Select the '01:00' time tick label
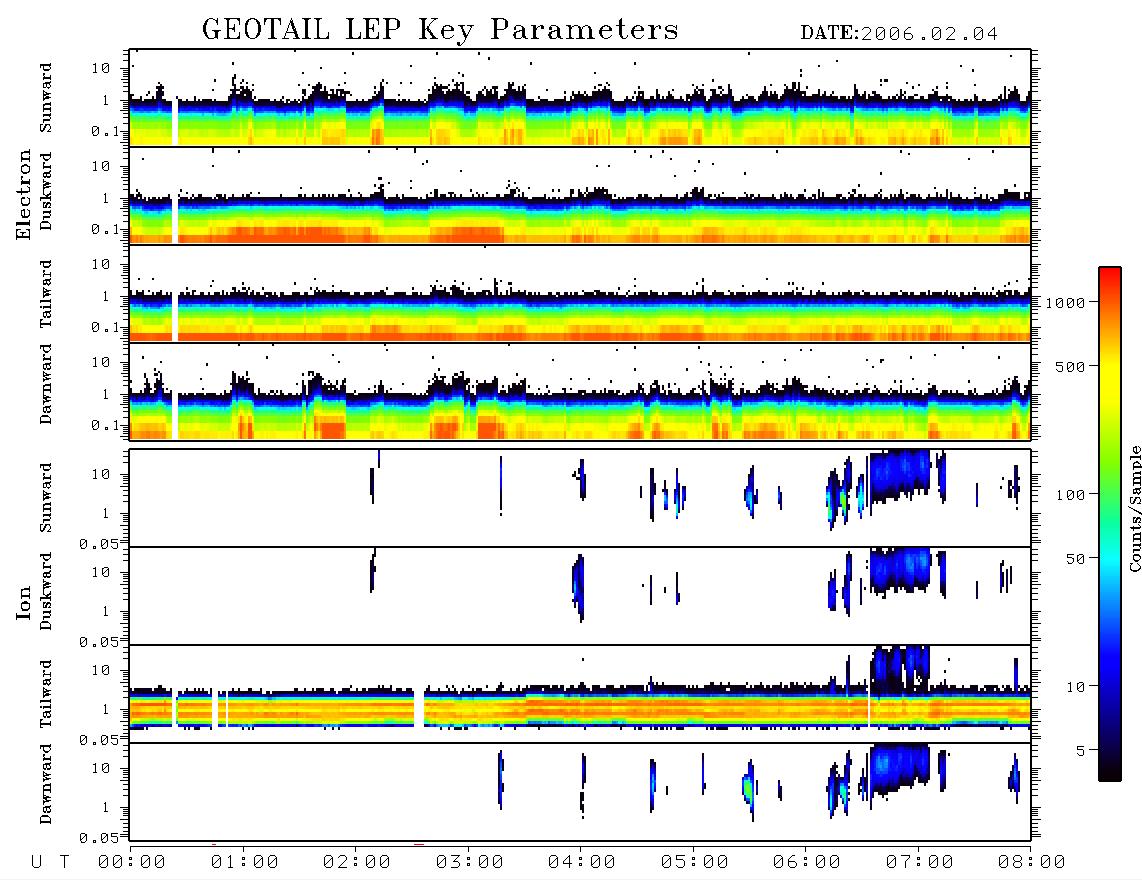This screenshot has width=1142, height=880. click(245, 863)
